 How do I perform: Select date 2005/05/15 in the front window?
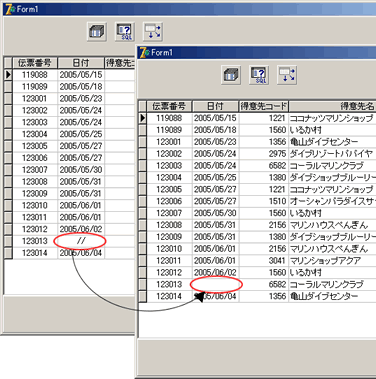pyautogui.click(x=215, y=118)
